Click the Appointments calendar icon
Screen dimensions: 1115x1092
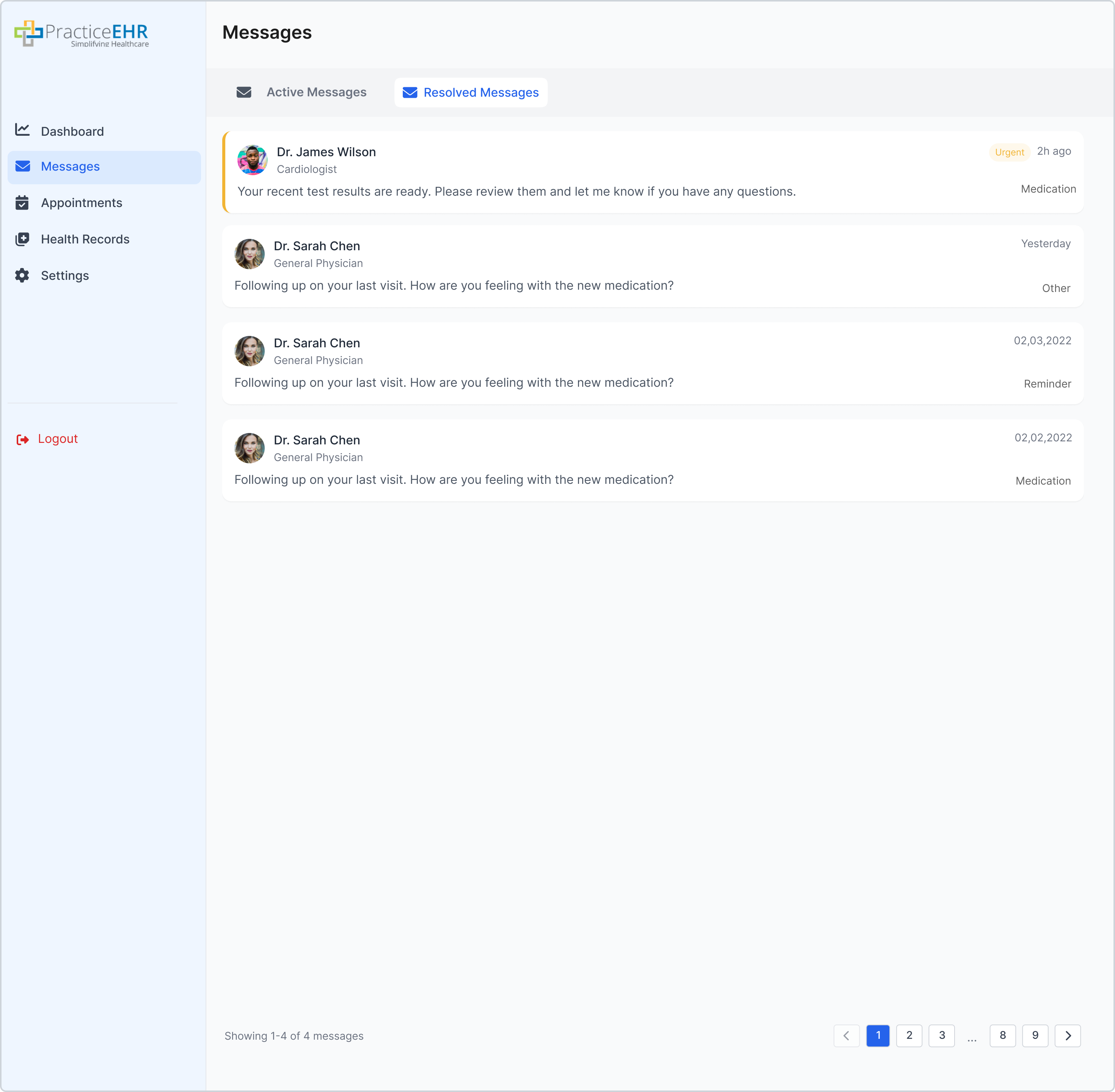(22, 202)
